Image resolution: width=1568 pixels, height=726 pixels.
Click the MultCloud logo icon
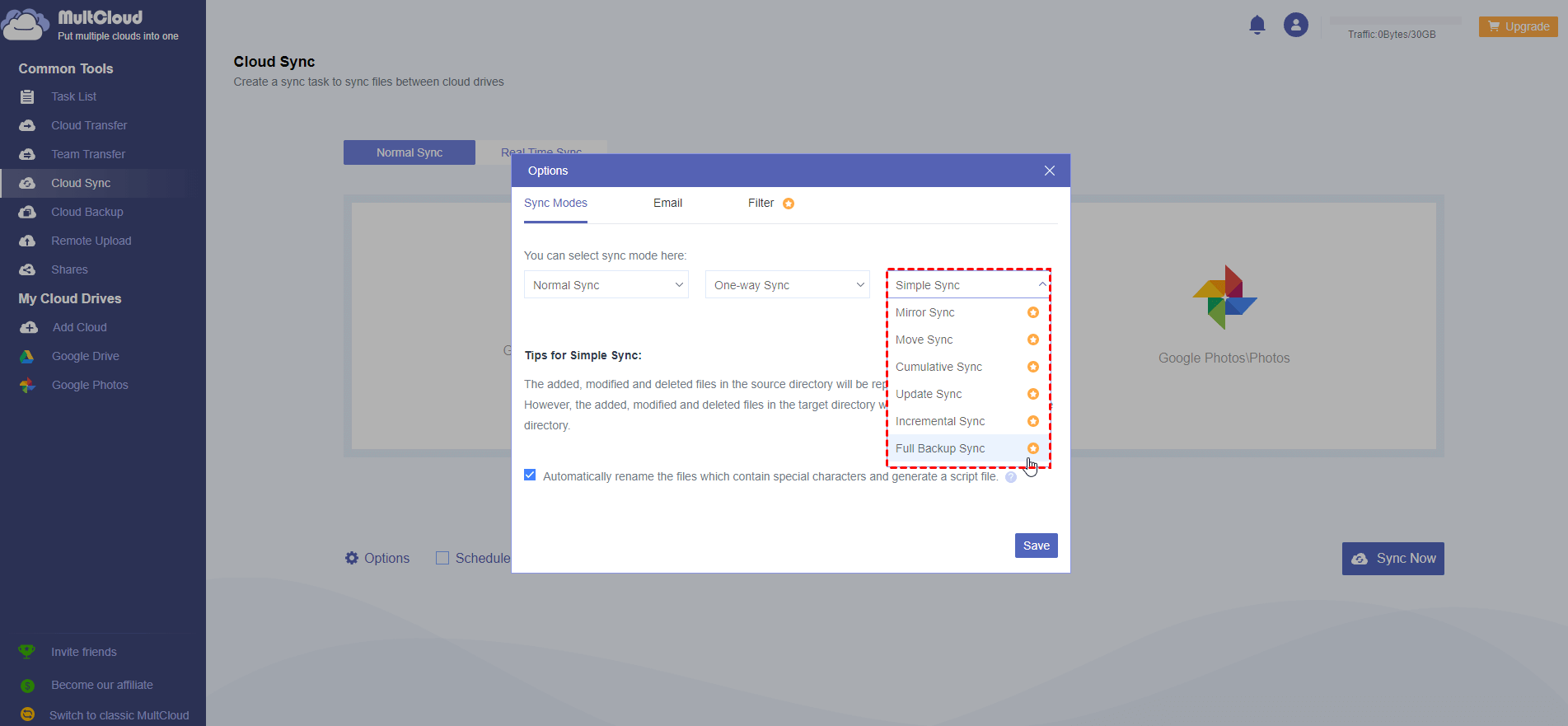point(25,25)
